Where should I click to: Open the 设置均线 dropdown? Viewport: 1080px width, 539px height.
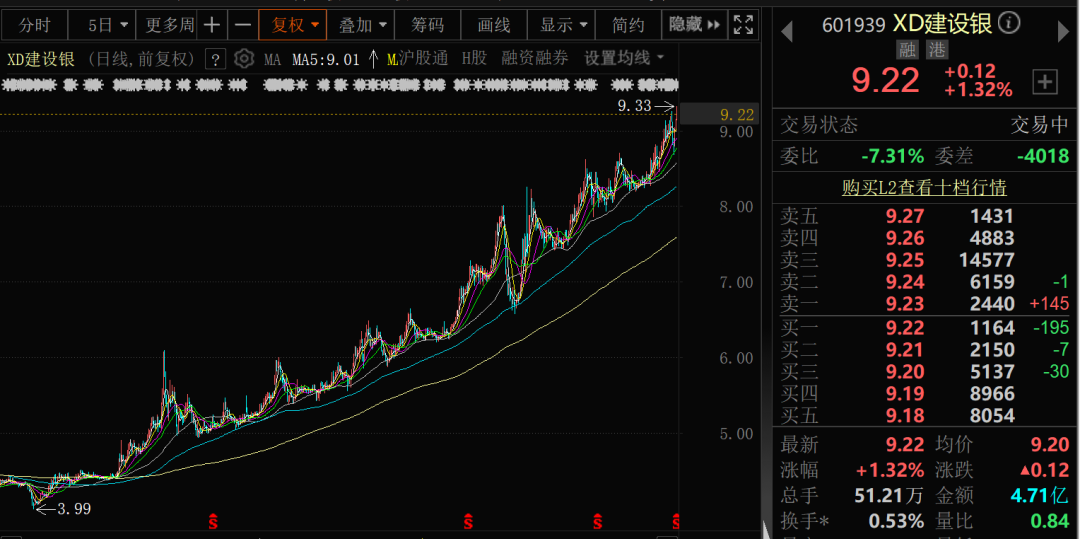(x=624, y=59)
